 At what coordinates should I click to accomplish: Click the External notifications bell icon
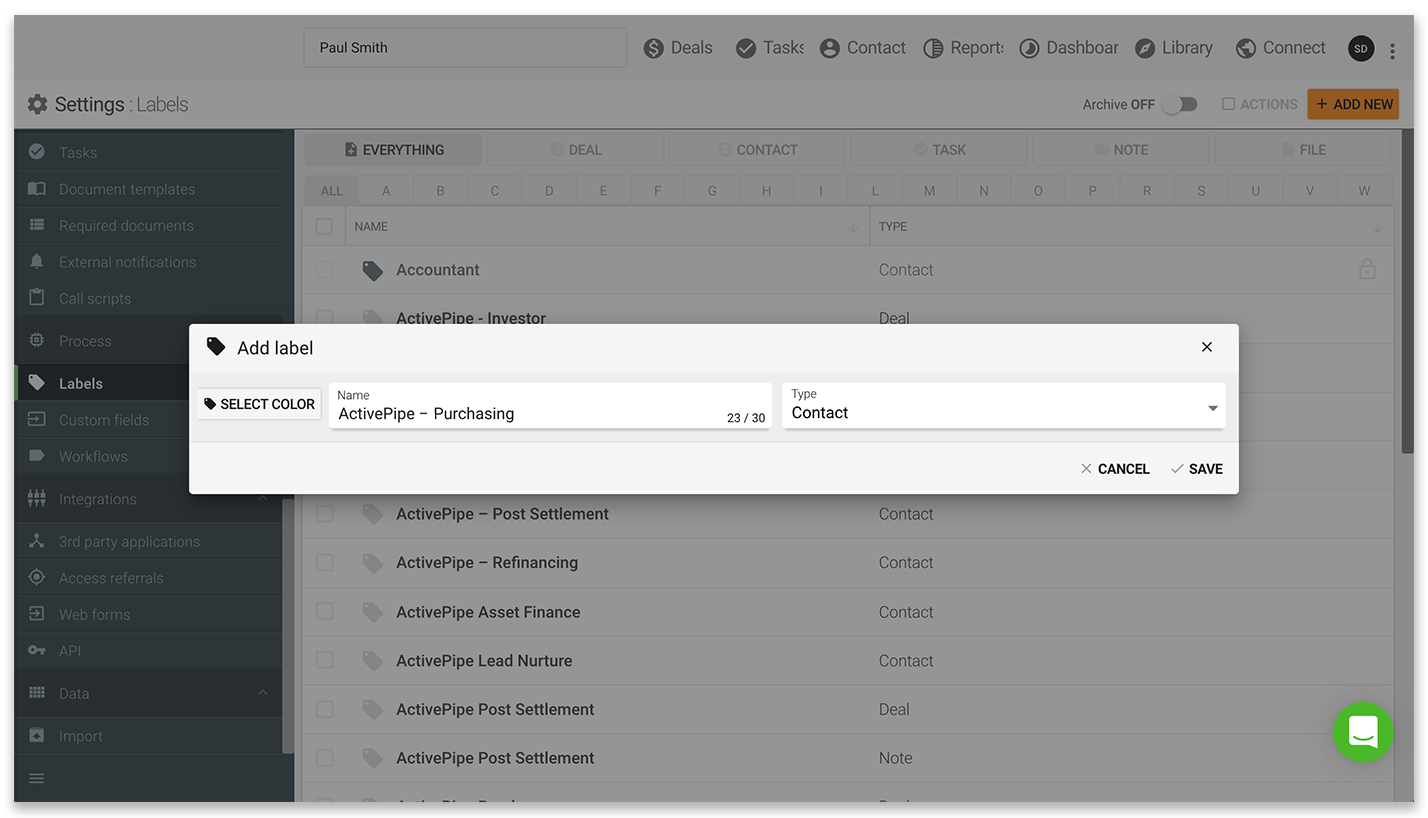pyautogui.click(x=37, y=261)
